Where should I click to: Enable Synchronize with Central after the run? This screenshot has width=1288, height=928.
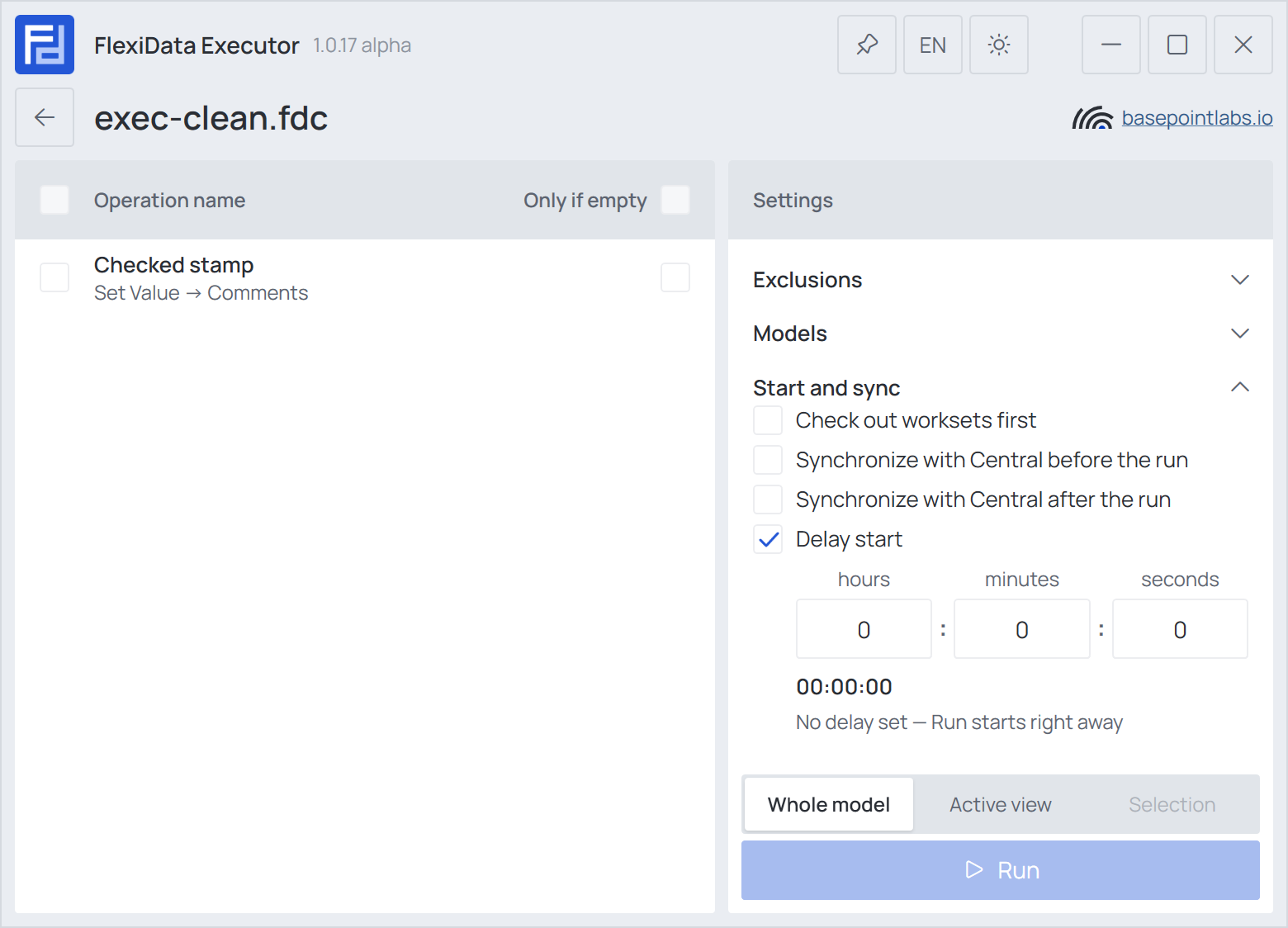click(768, 500)
